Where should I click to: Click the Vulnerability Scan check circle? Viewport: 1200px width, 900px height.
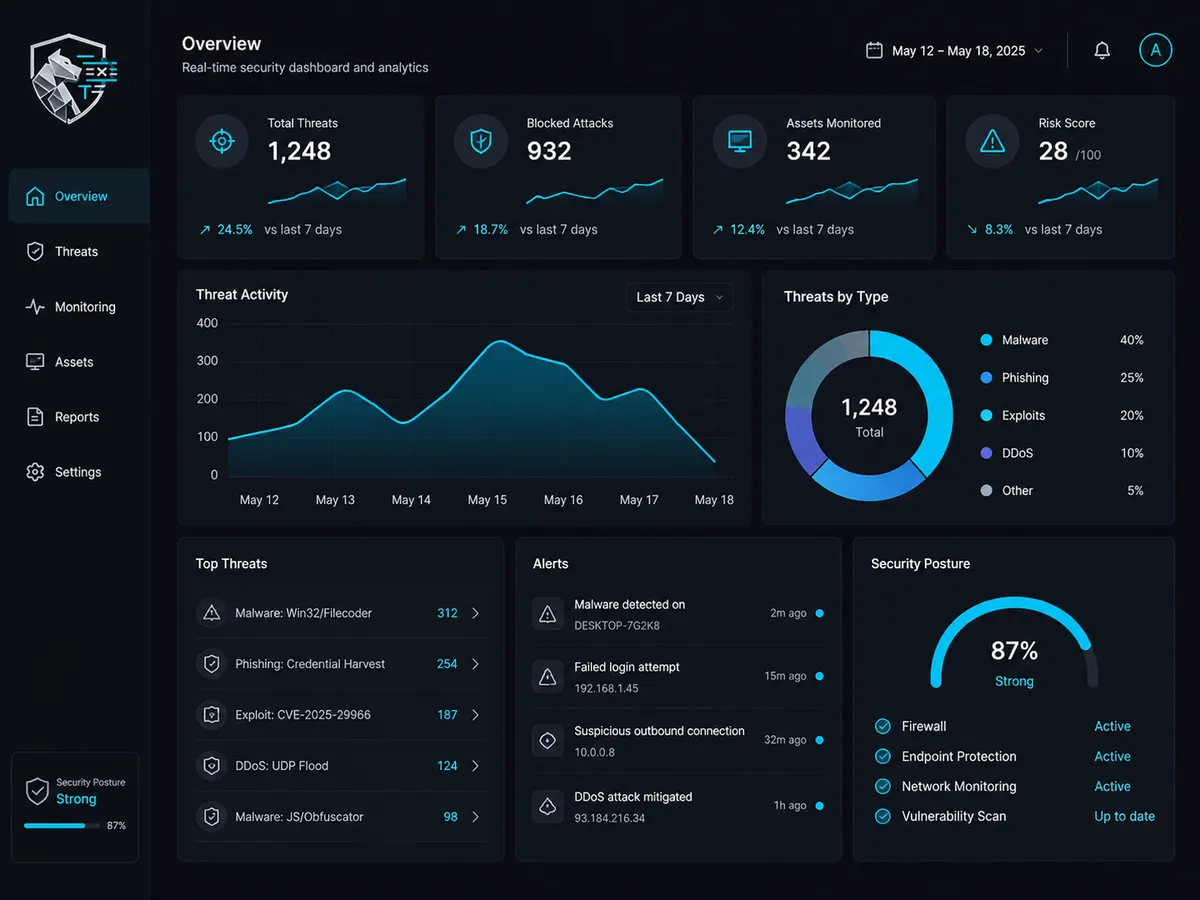(x=883, y=816)
